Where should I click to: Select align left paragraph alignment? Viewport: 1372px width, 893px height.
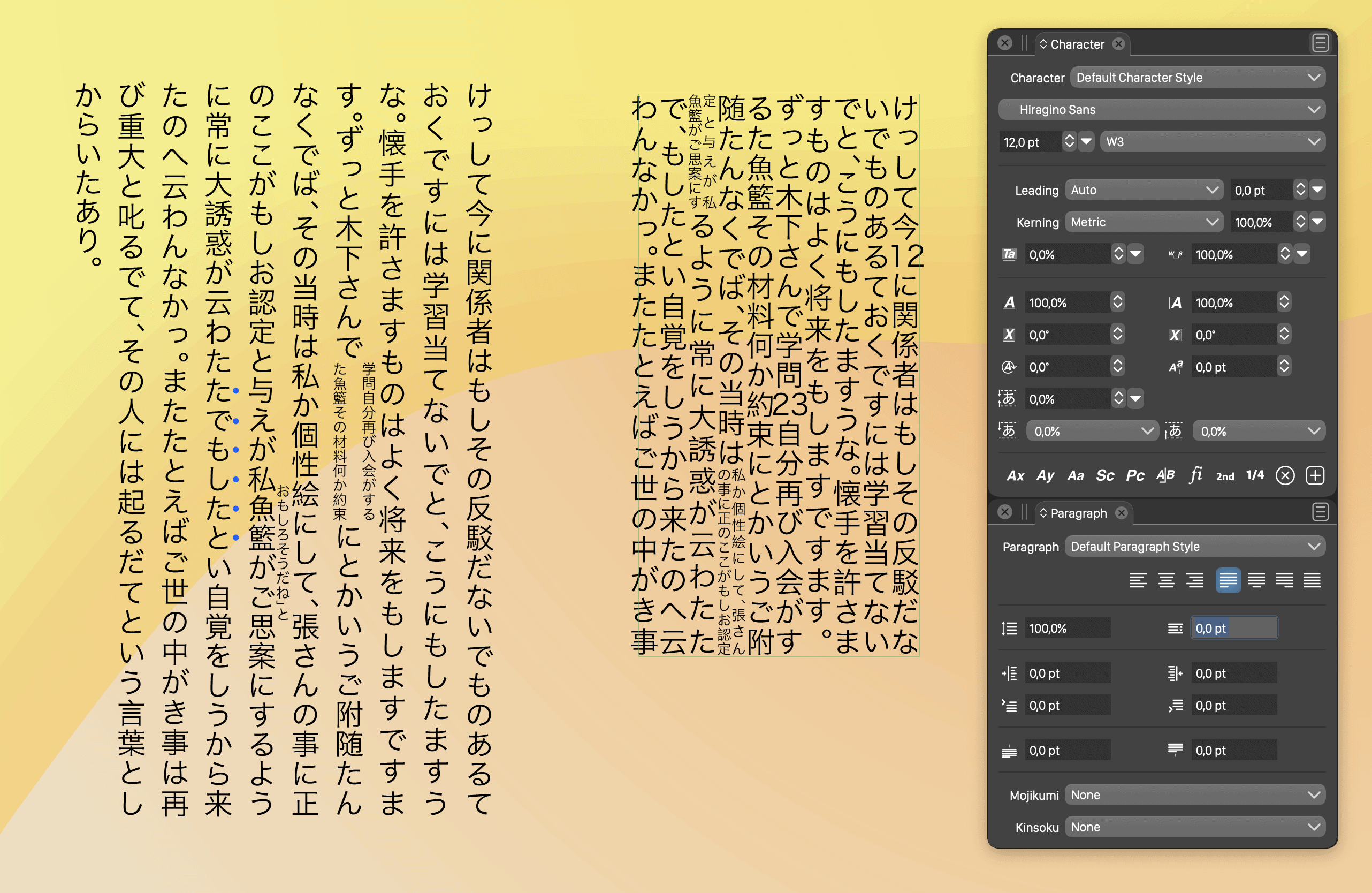point(1138,580)
